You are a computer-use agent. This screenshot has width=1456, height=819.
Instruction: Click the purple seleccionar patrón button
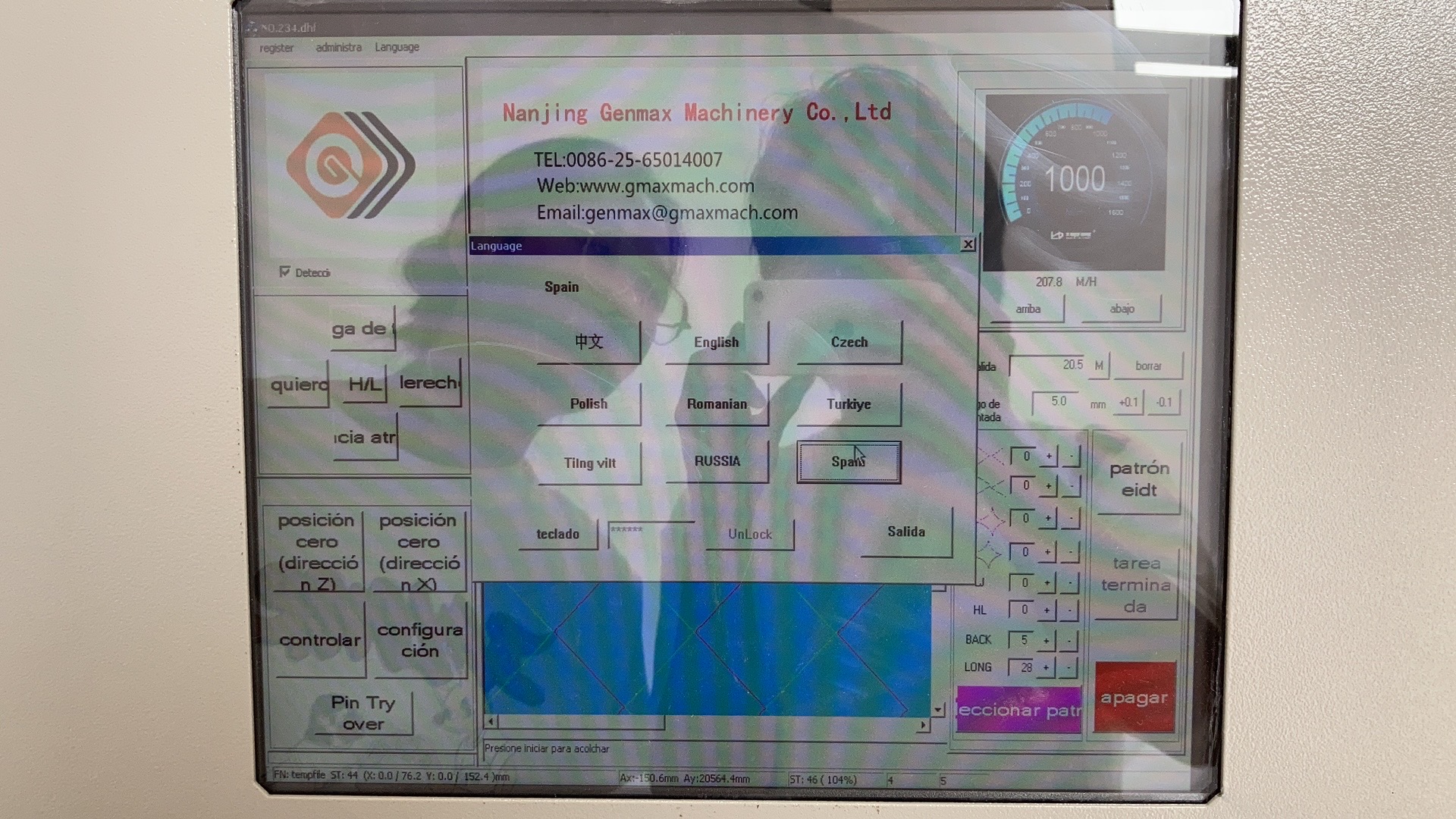click(1018, 711)
